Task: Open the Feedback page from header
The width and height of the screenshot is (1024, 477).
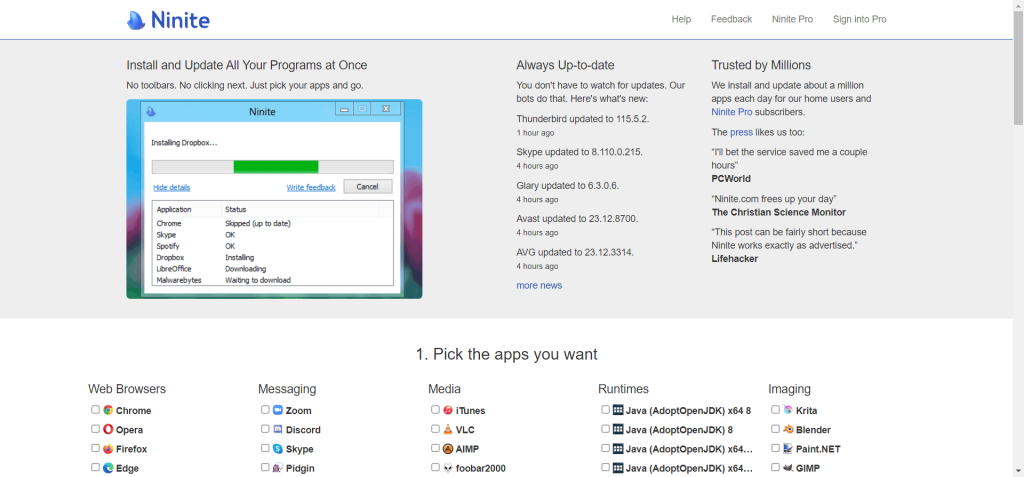Action: pyautogui.click(x=731, y=19)
